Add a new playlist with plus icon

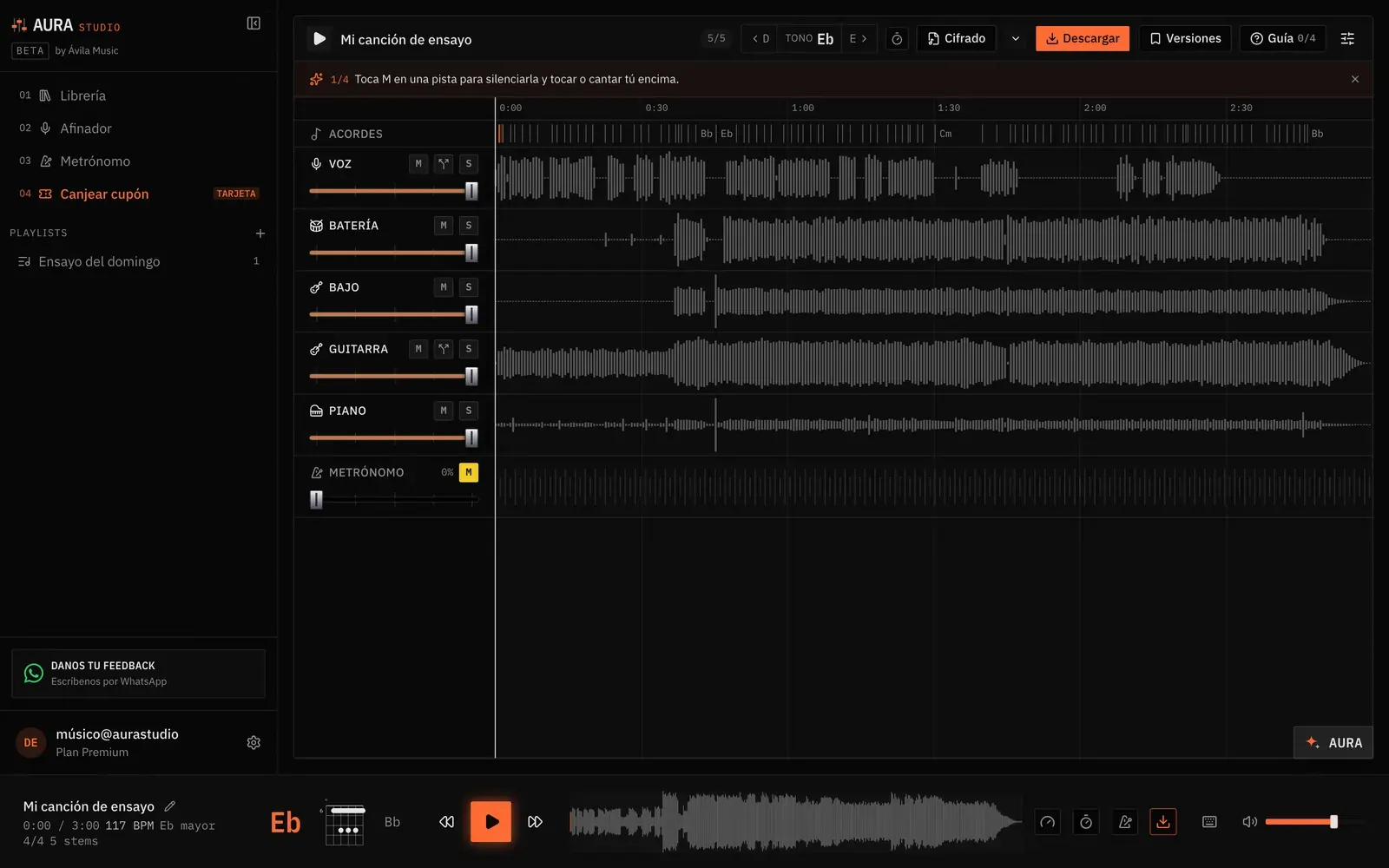[x=260, y=233]
